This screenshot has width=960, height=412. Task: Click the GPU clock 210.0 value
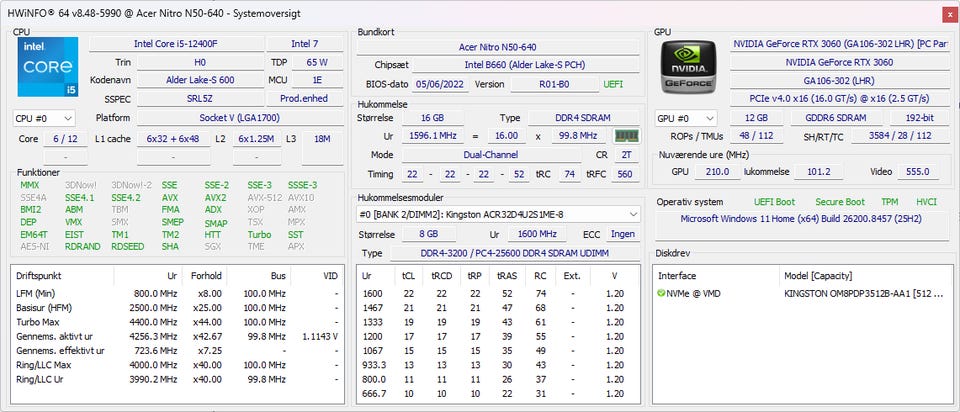[x=717, y=172]
